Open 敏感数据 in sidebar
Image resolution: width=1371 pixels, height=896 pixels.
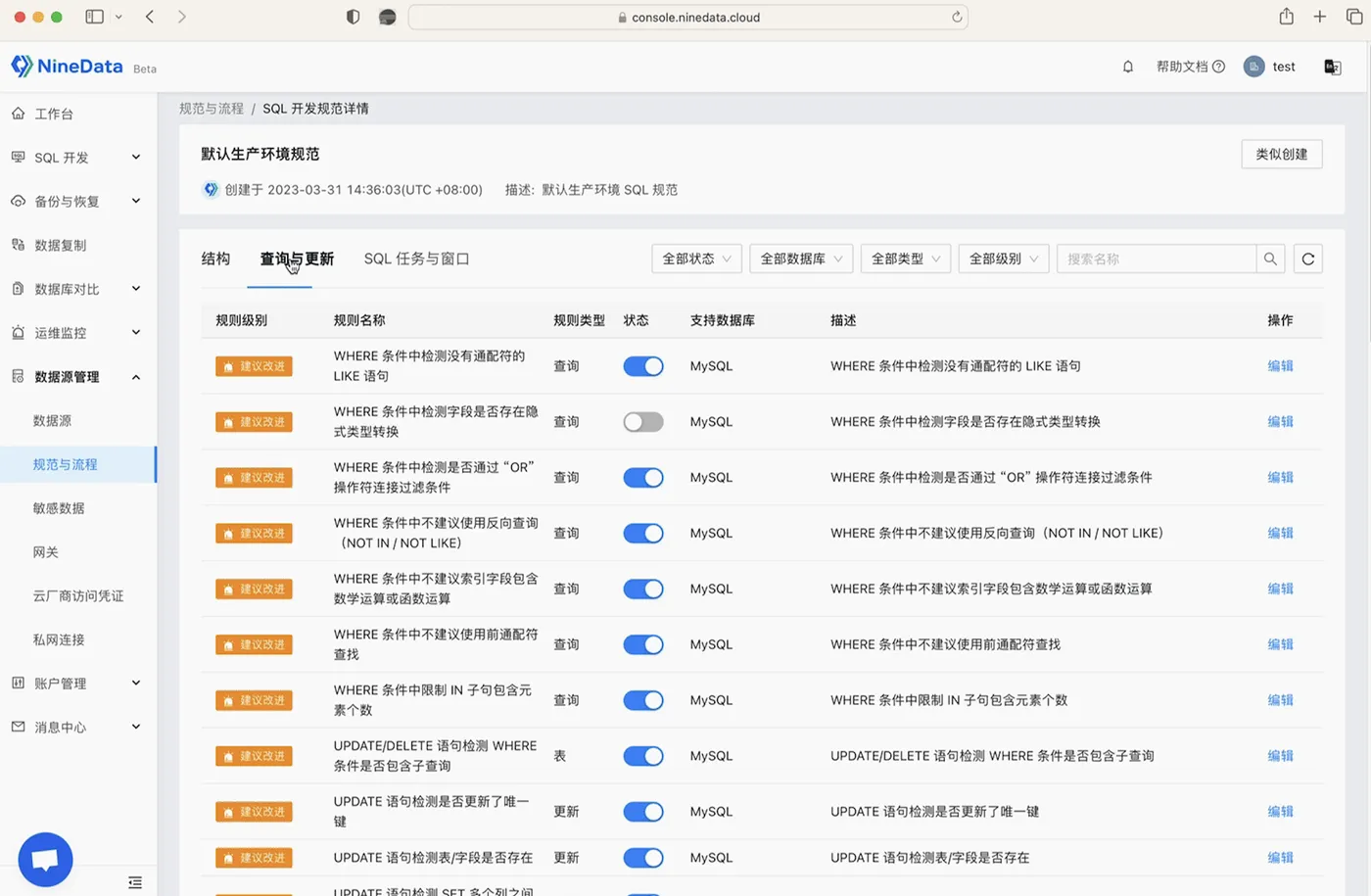59,508
